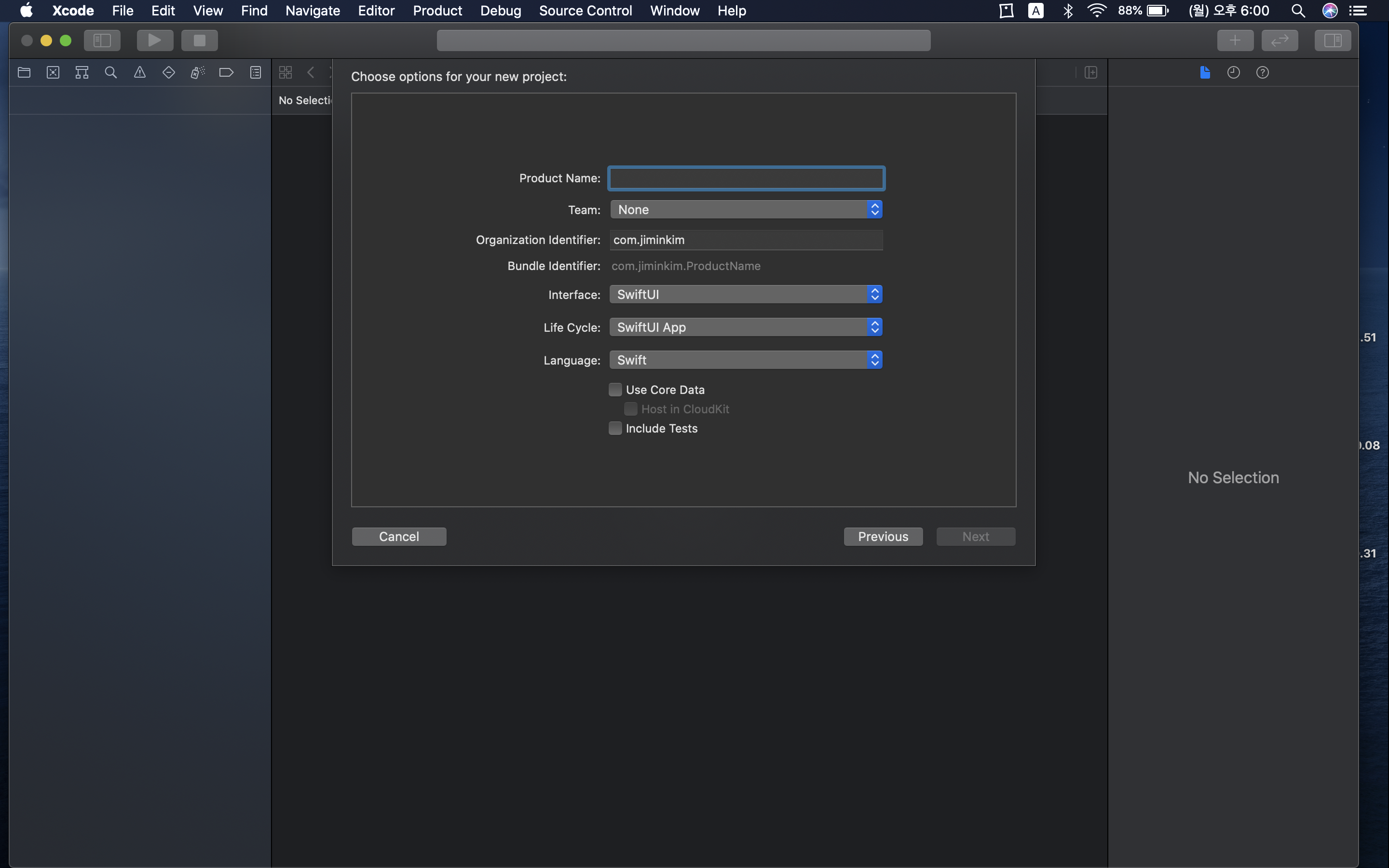The image size is (1389, 868).
Task: Open the Issue navigator warning icon
Action: [x=139, y=72]
